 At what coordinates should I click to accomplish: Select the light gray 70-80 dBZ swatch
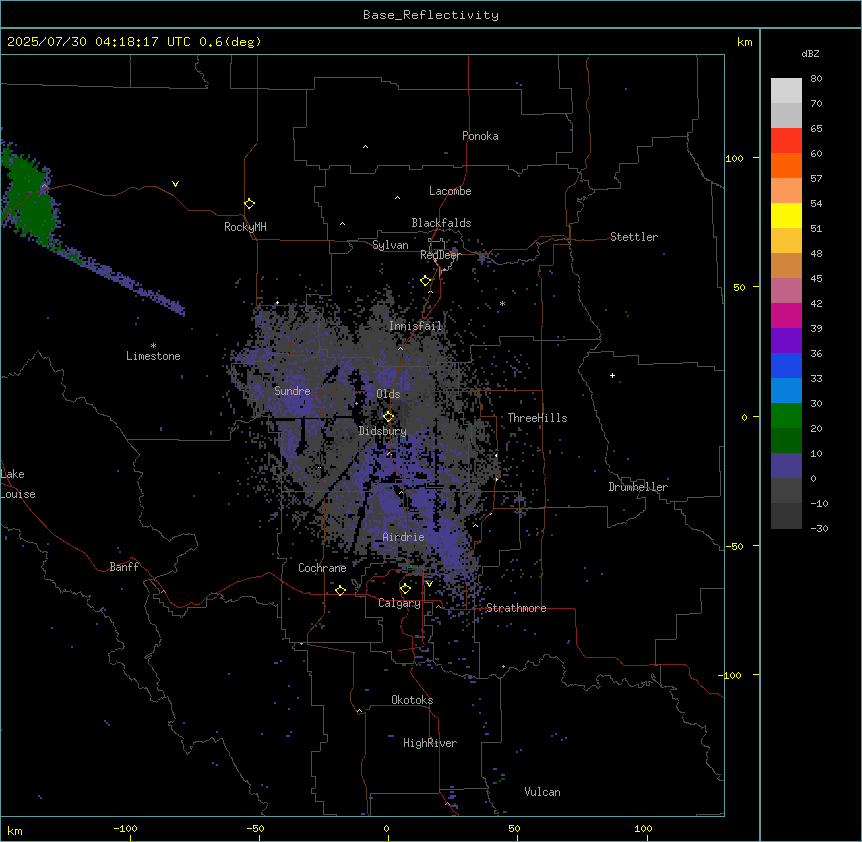click(x=786, y=90)
